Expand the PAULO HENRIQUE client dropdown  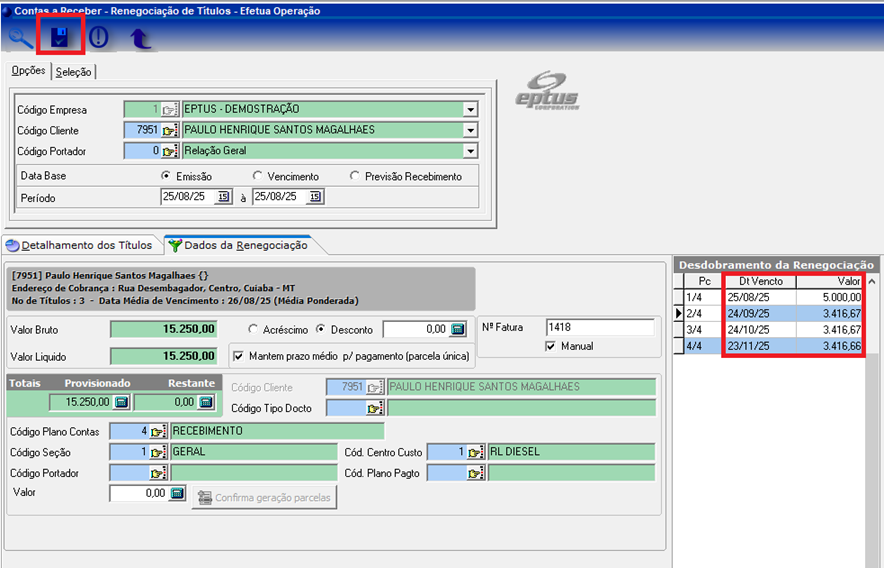point(470,130)
